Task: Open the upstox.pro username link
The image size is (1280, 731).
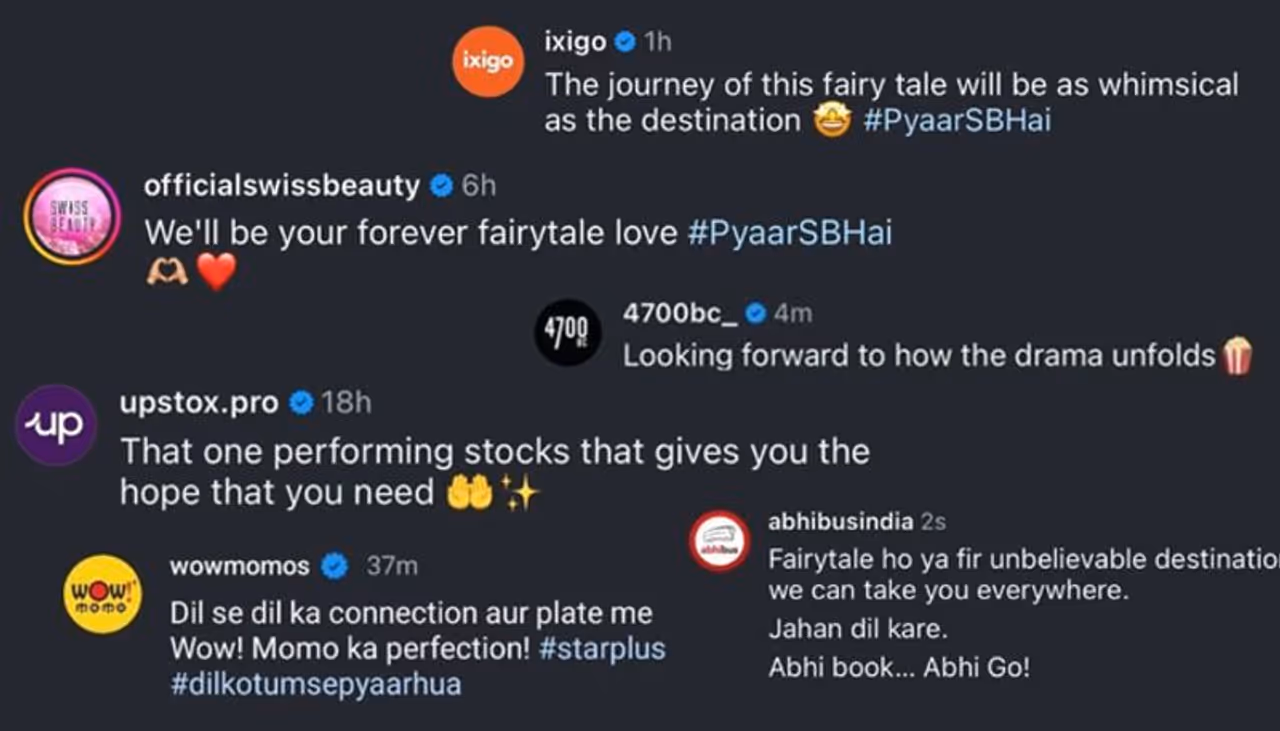Action: (x=199, y=403)
